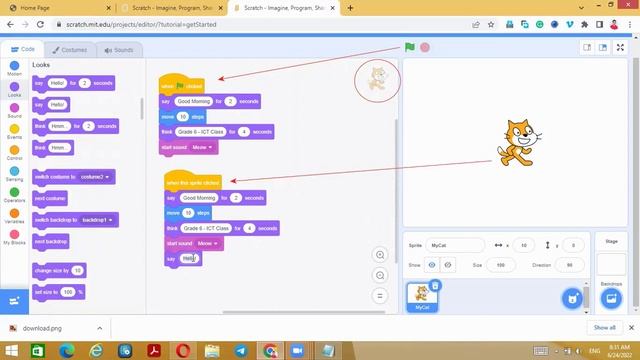Image resolution: width=640 pixels, height=360 pixels.
Task: Open Meow dropdown in sprite clicked script
Action: coord(208,243)
